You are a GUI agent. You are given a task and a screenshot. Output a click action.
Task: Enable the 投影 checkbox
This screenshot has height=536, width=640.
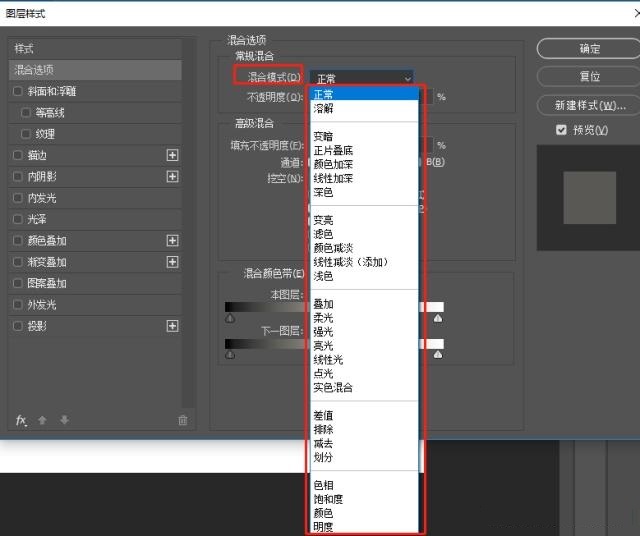click(x=18, y=326)
